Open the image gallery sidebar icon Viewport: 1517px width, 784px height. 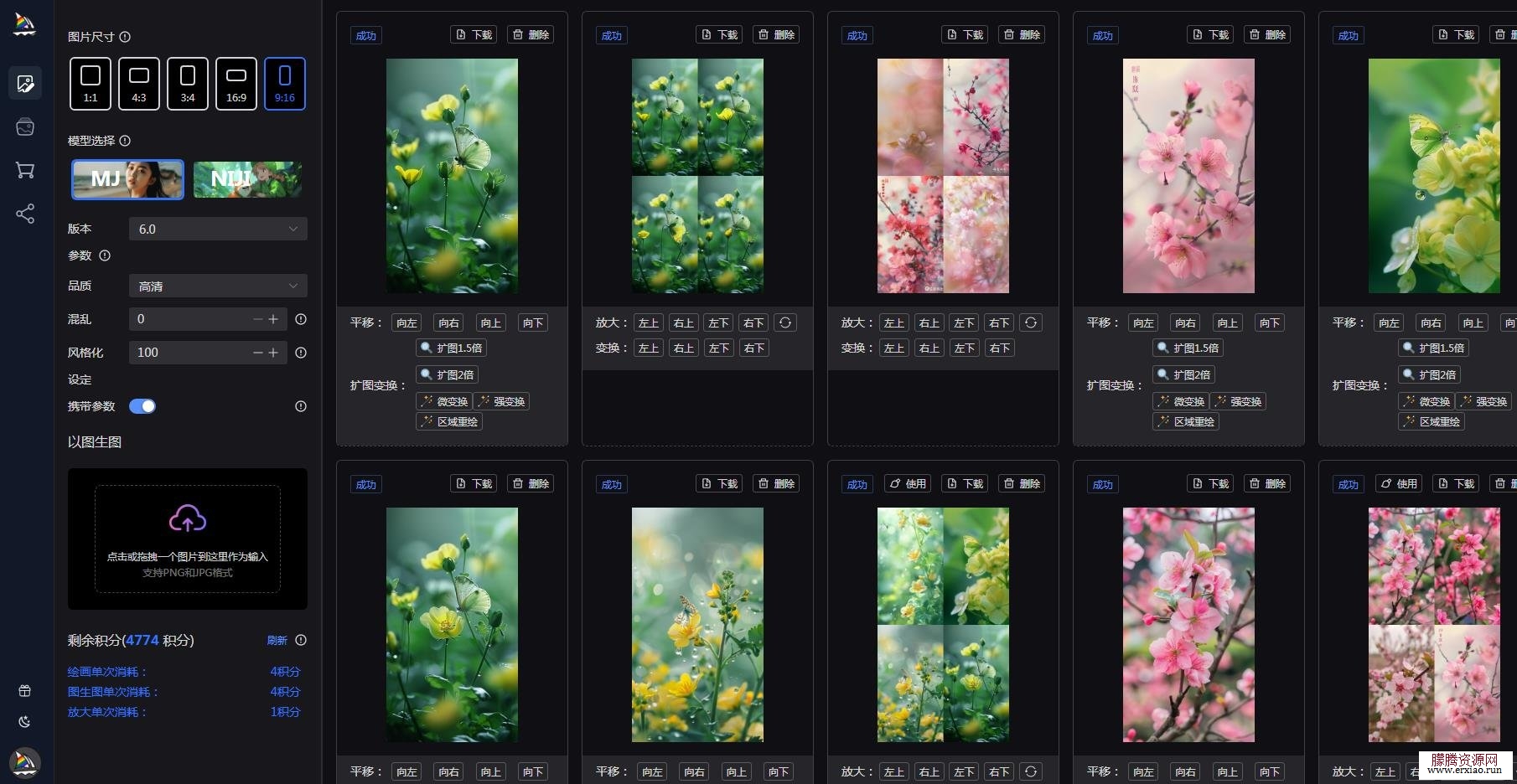(x=25, y=126)
